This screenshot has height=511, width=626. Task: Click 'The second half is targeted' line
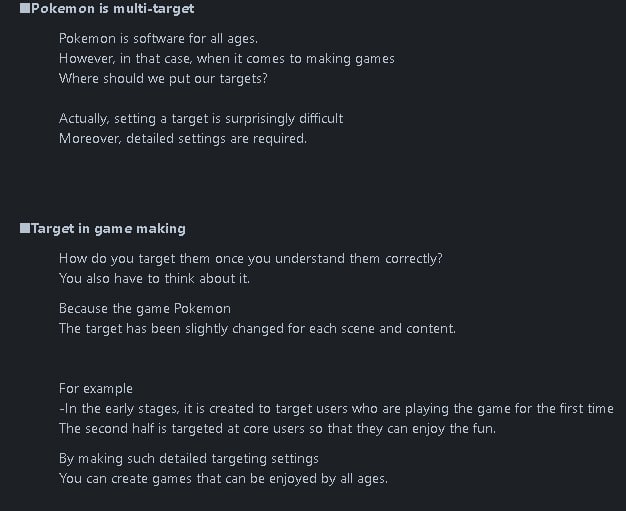pos(277,429)
